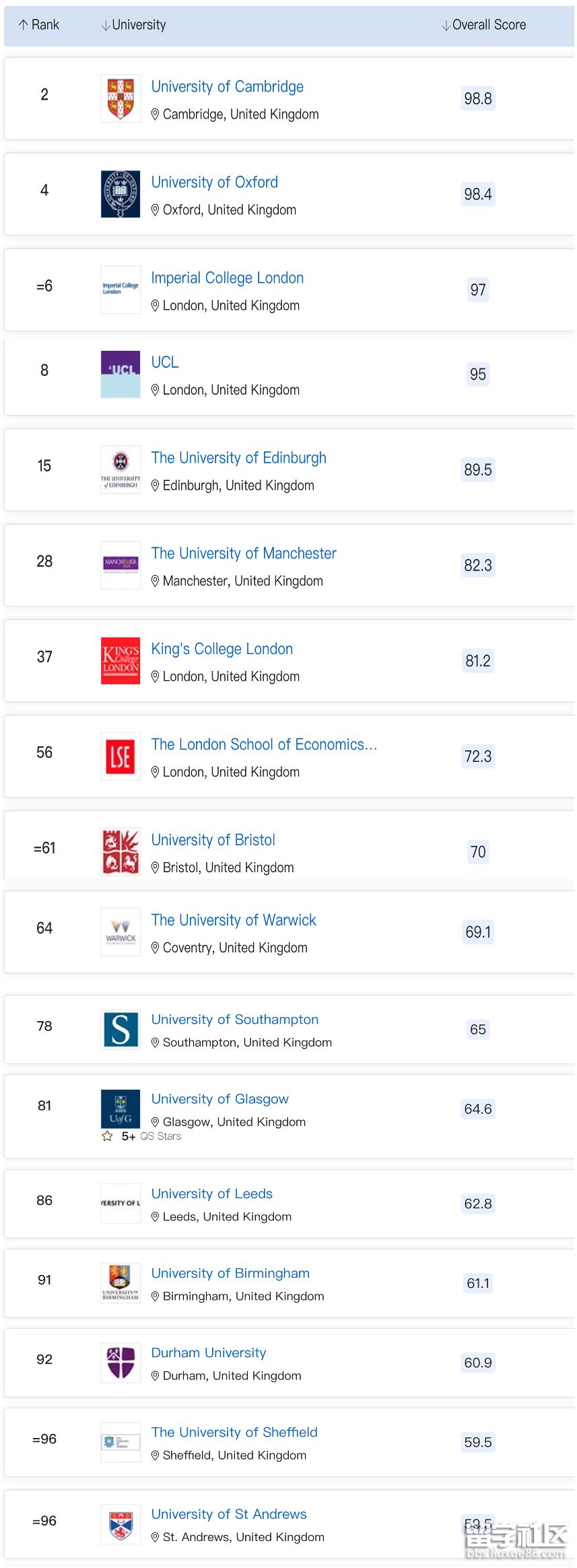
Task: Click the University of Bristol crest logo
Action: (121, 851)
